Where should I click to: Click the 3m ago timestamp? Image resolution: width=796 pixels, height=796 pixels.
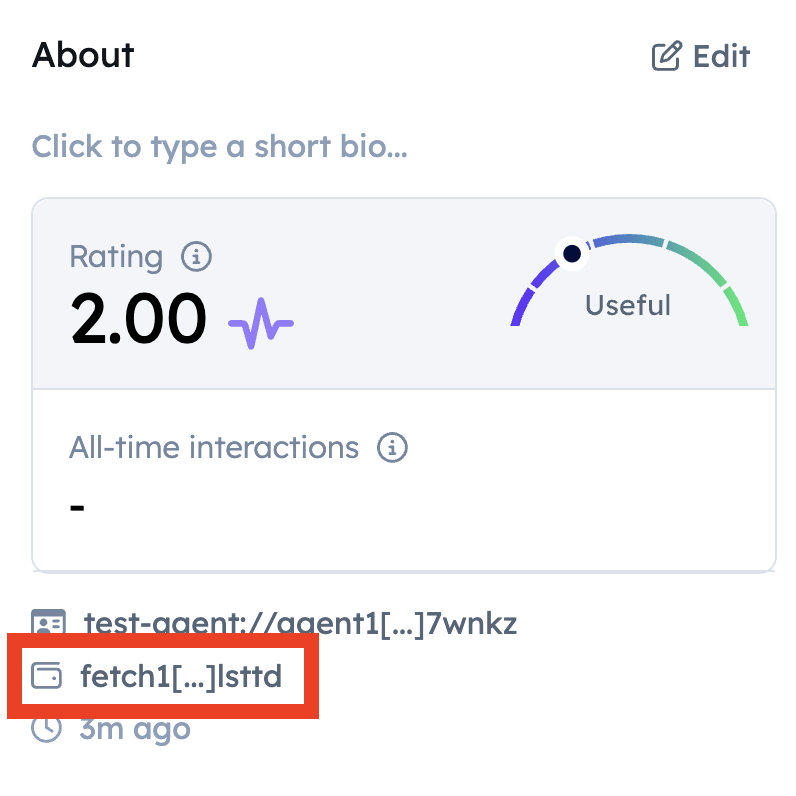tap(135, 729)
